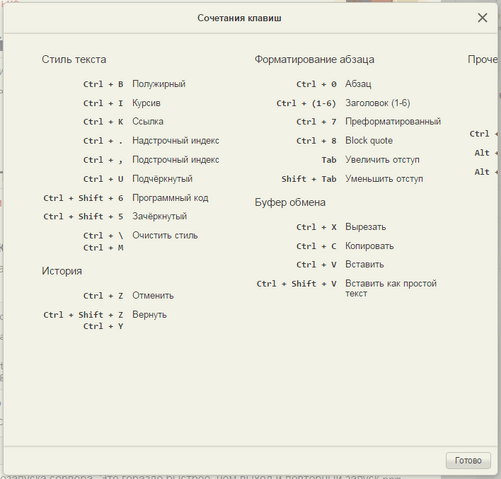Click Форматирование абзаца heading
The width and height of the screenshot is (501, 479).
314,59
